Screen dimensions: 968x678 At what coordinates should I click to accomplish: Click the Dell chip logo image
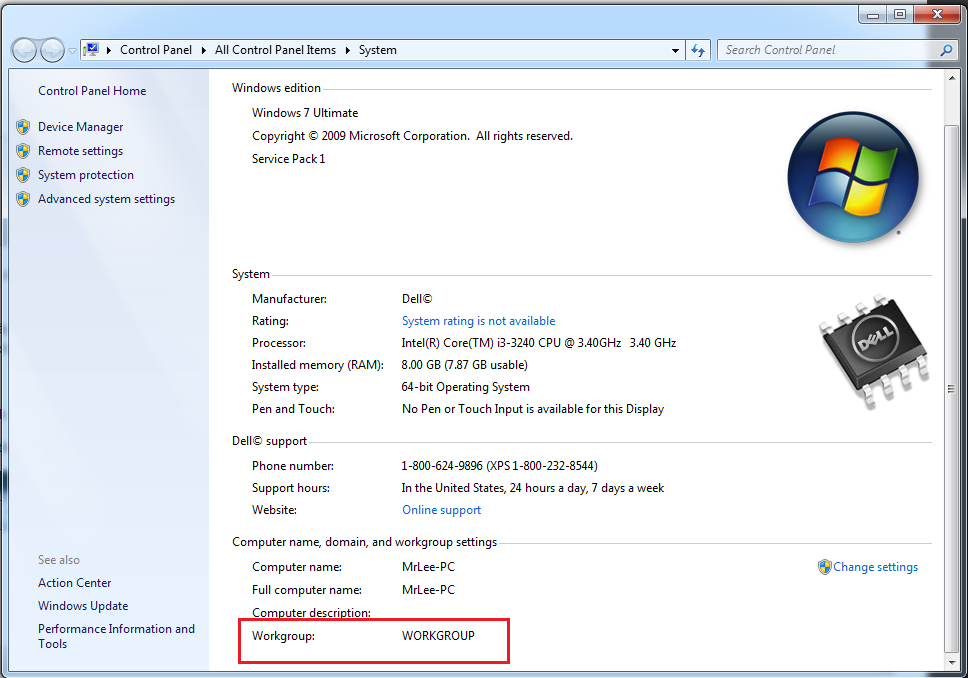tap(873, 351)
